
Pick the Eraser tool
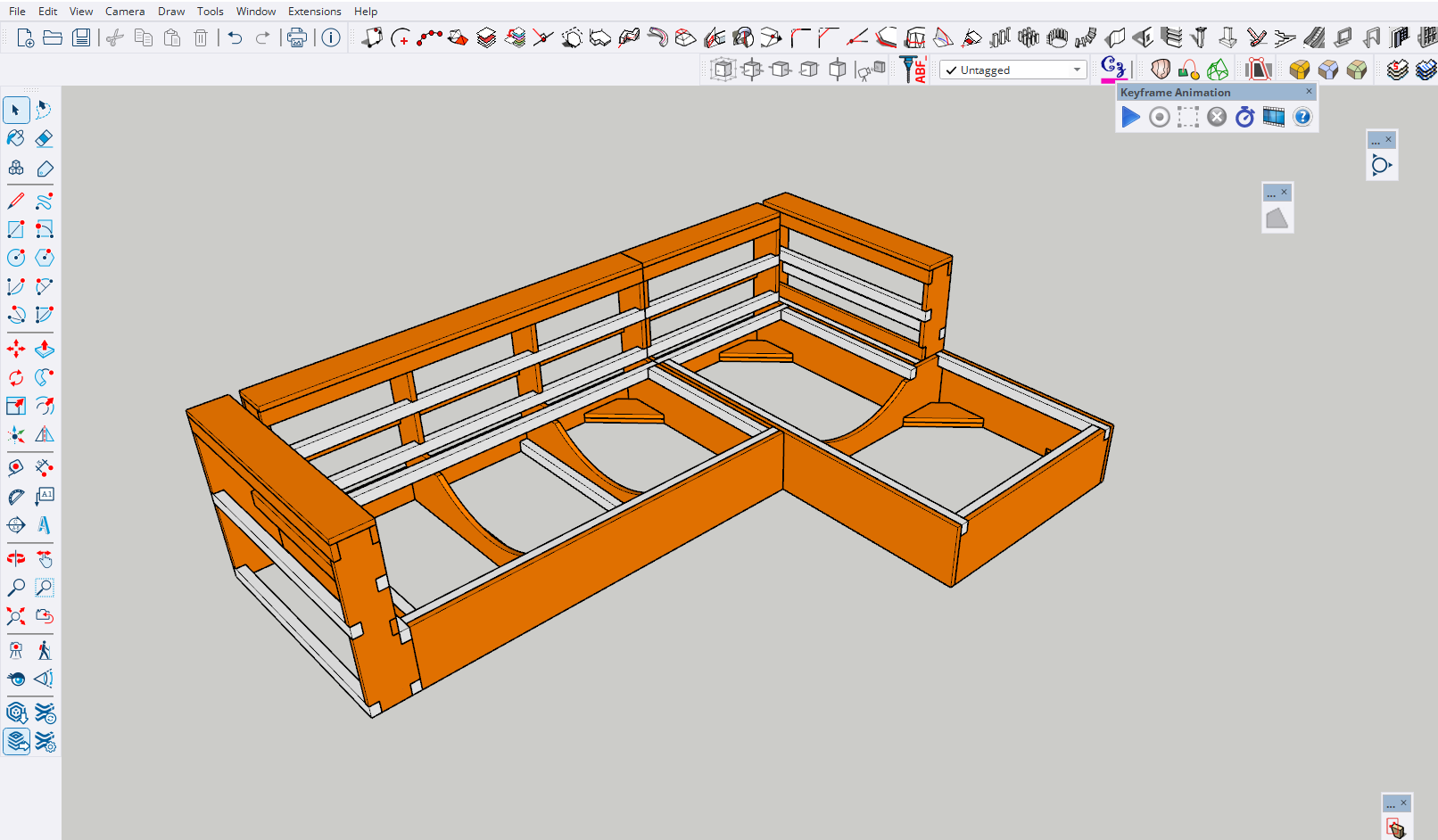(44, 138)
